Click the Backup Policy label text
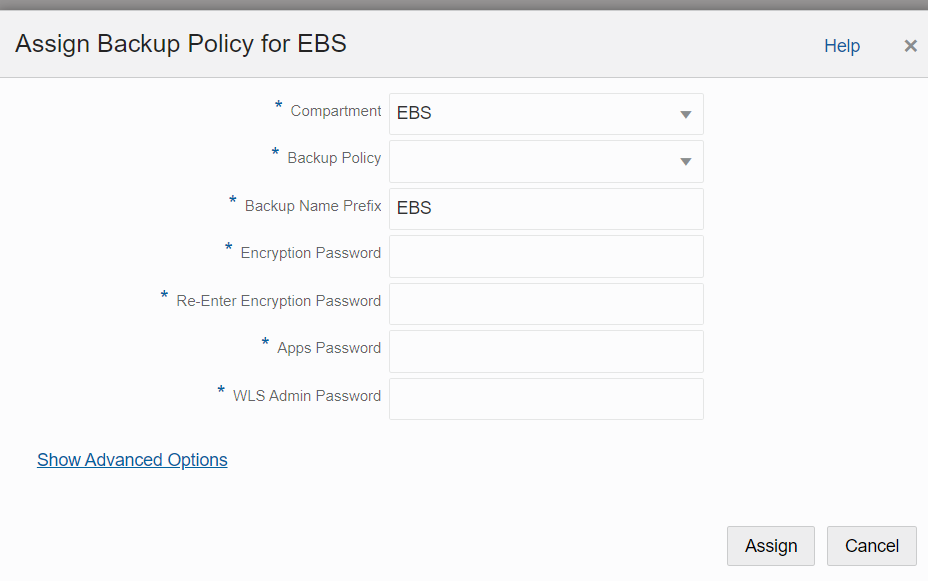 334,158
